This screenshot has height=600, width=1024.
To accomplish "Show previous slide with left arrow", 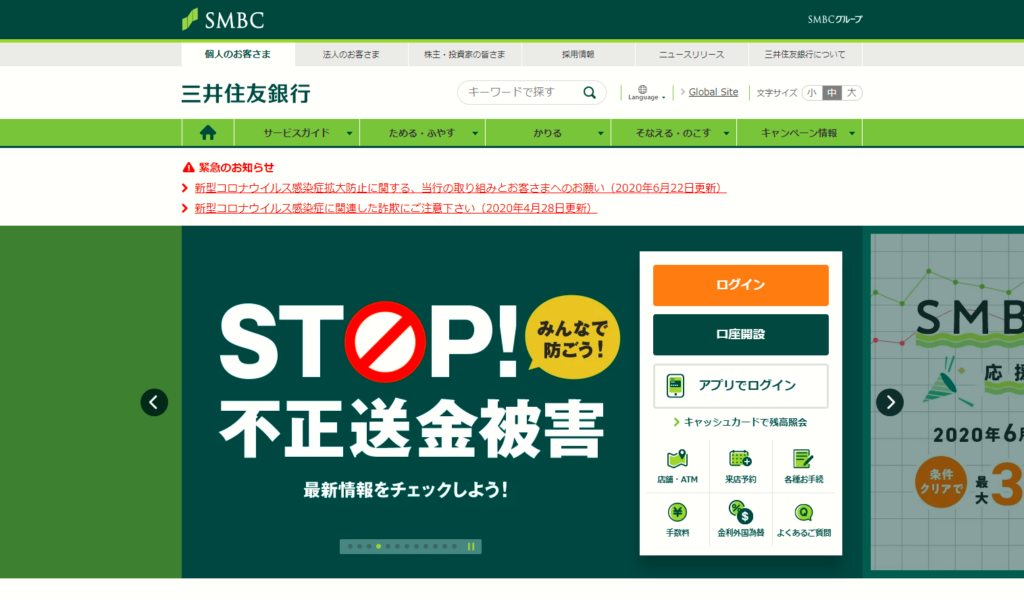I will pos(154,402).
